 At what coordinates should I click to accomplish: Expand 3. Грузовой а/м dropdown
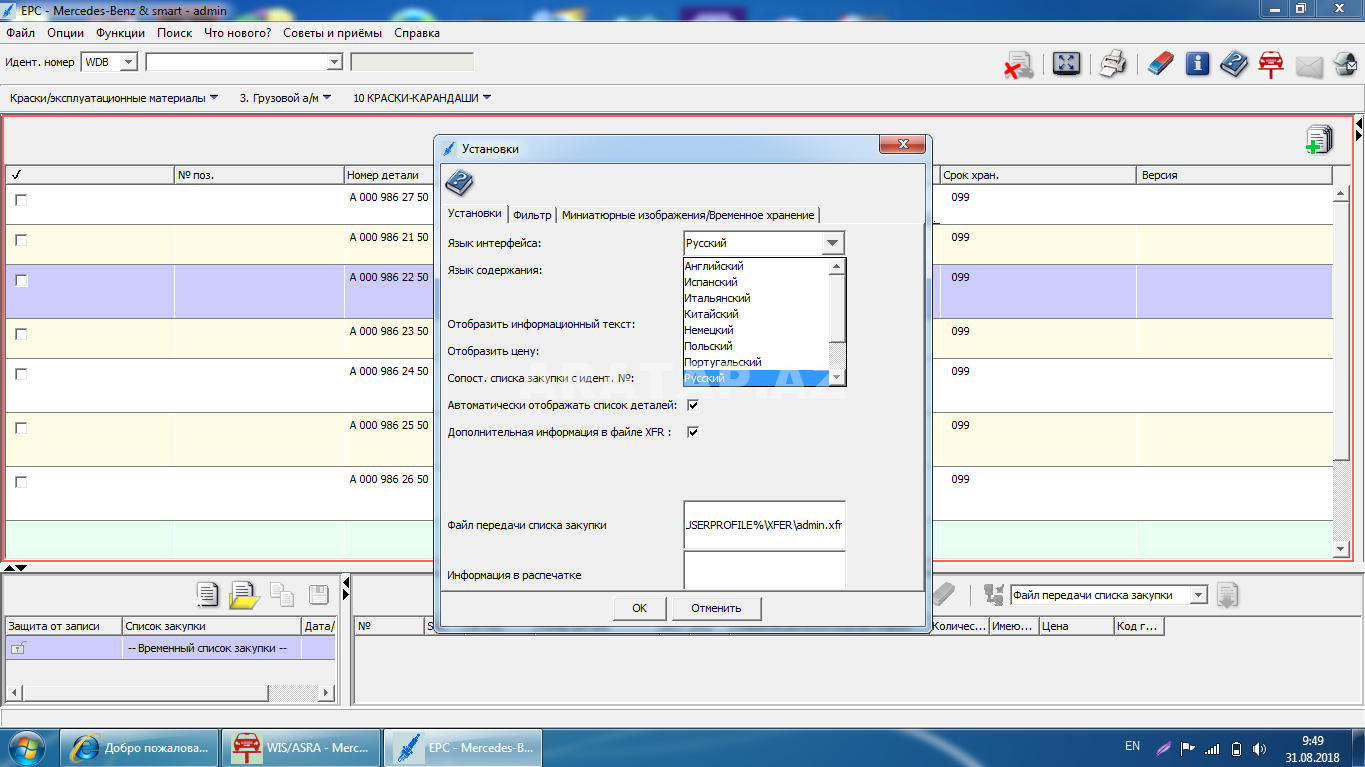coord(285,98)
